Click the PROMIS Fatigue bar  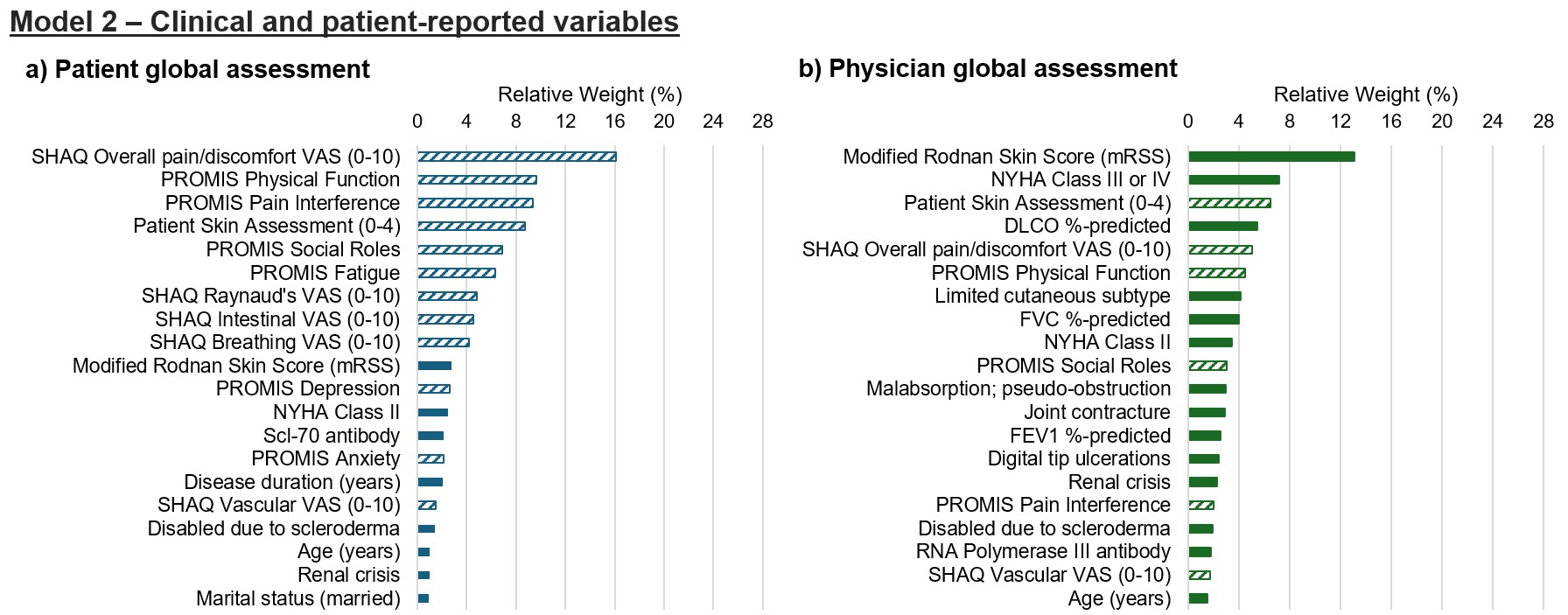click(x=456, y=273)
